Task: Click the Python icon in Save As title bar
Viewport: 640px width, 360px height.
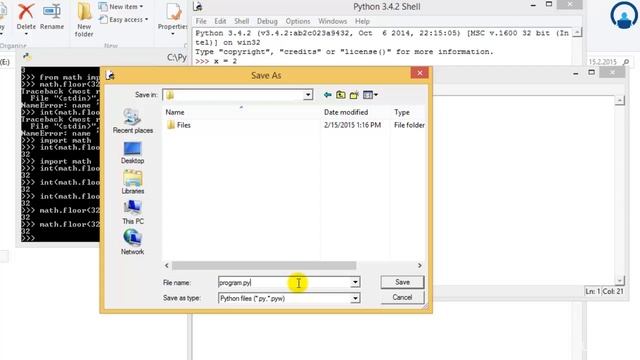Action: pyautogui.click(x=110, y=75)
